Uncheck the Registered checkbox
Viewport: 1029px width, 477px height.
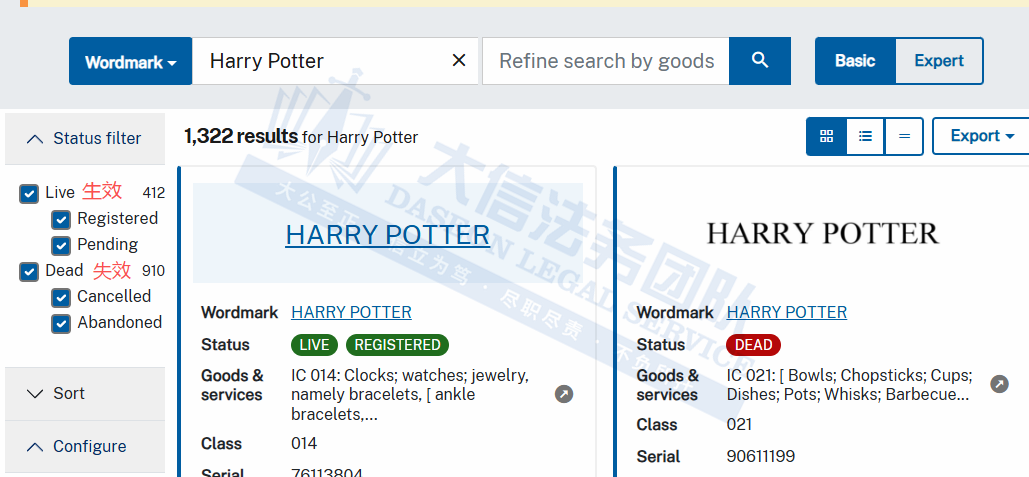(x=61, y=220)
